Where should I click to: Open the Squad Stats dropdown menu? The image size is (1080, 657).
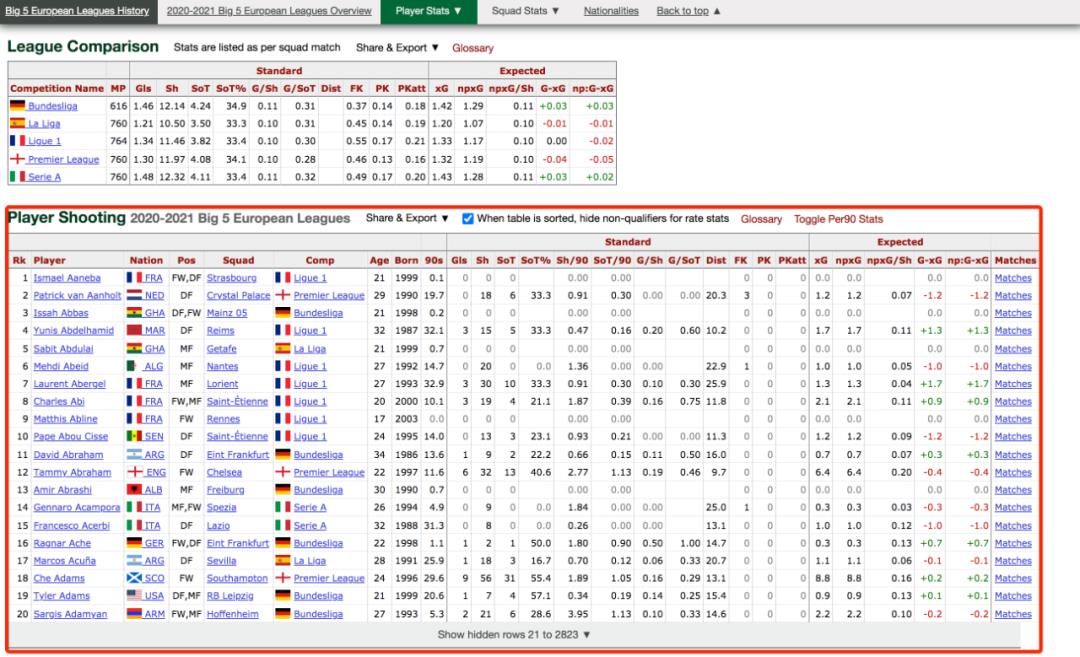[525, 11]
